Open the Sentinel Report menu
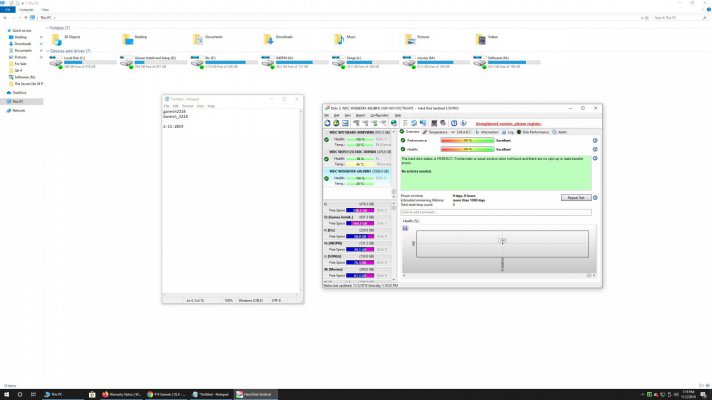 click(x=360, y=115)
